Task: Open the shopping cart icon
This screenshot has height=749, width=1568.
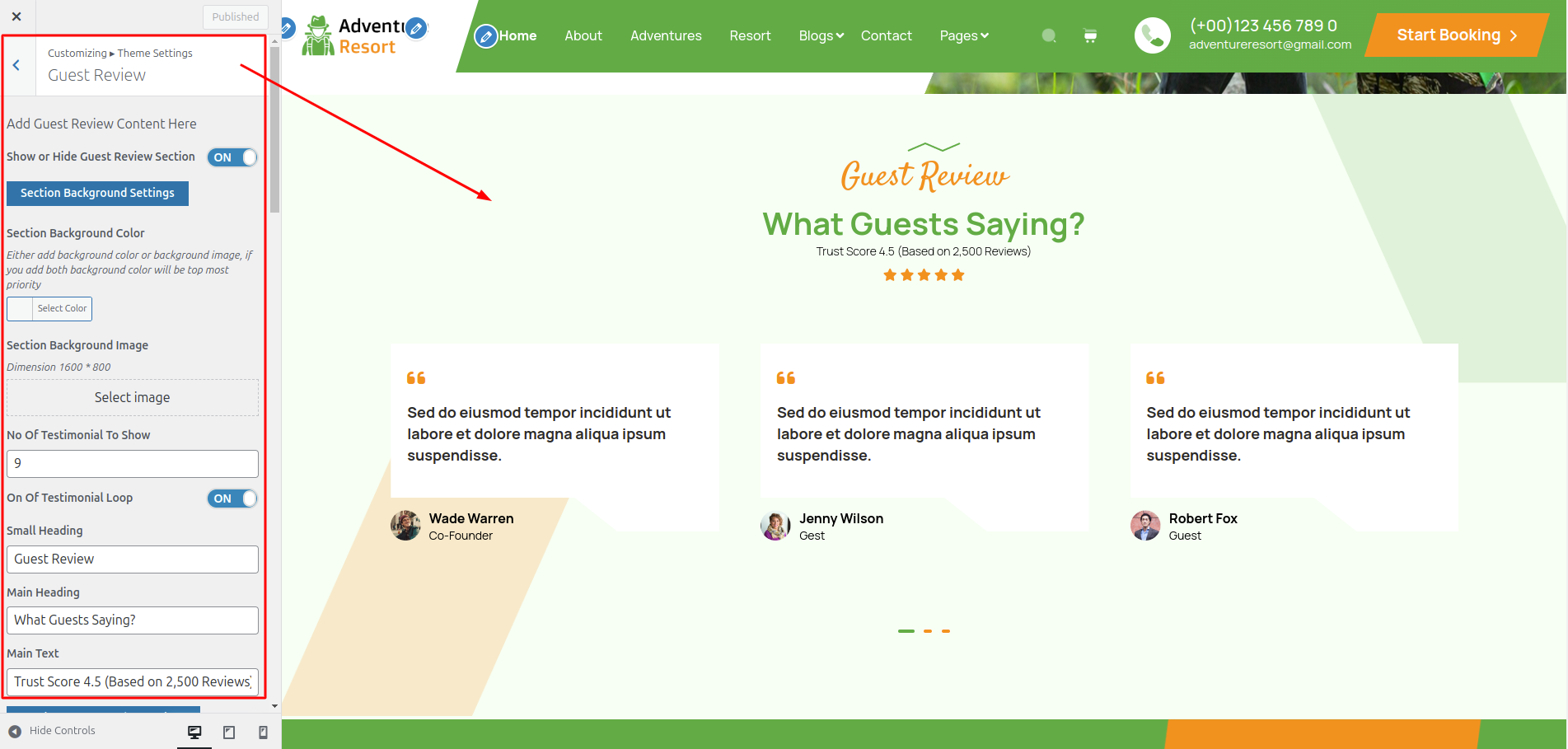Action: tap(1089, 35)
